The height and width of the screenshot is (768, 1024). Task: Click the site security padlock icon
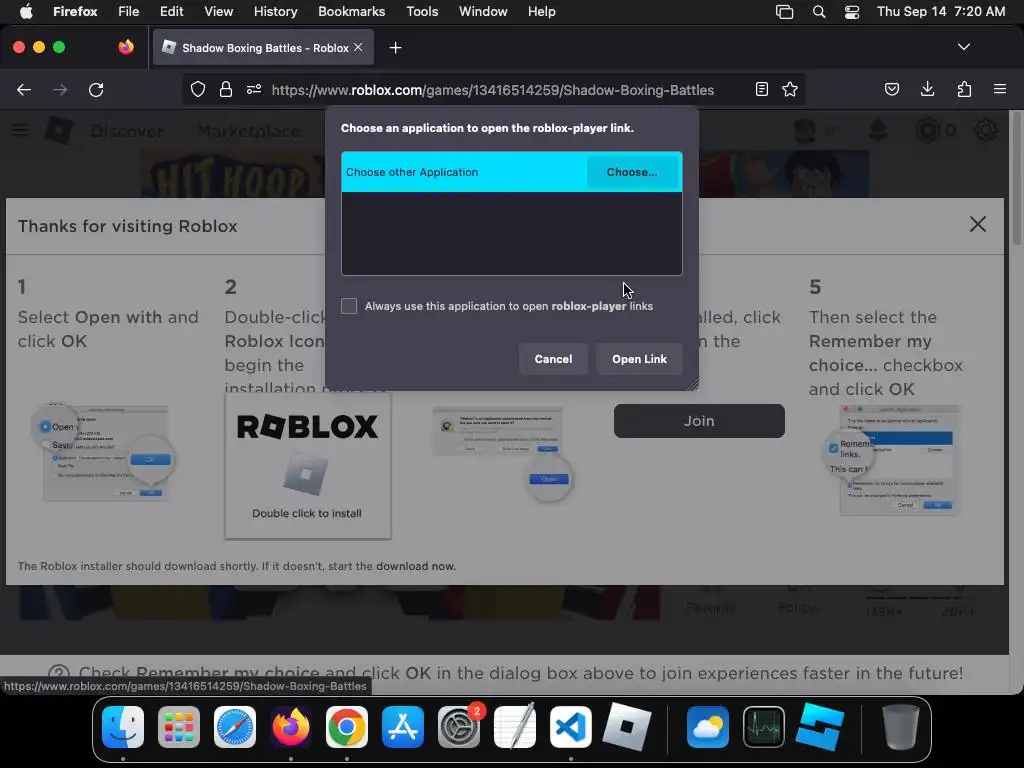tap(226, 89)
